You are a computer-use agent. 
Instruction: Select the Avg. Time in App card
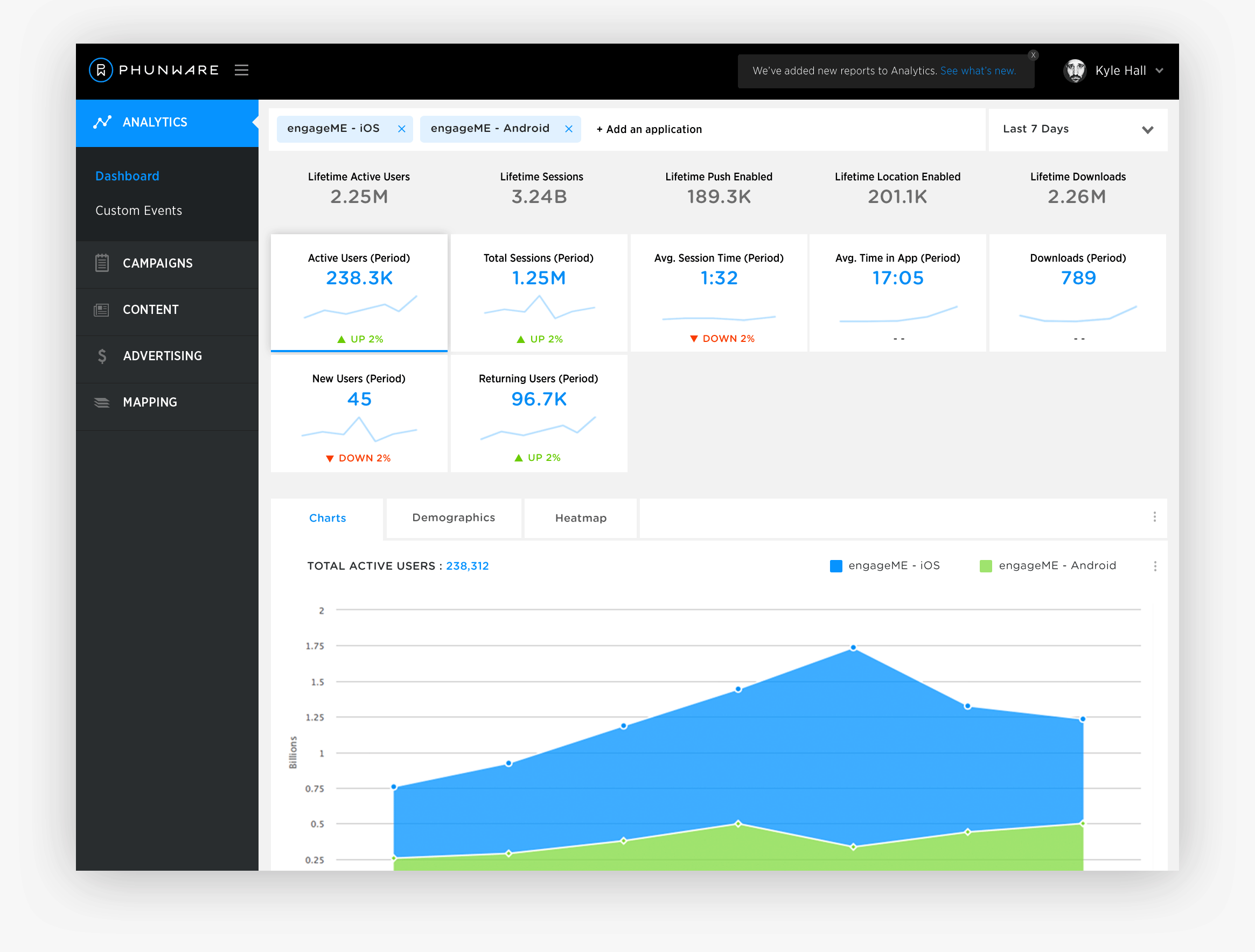pos(897,293)
